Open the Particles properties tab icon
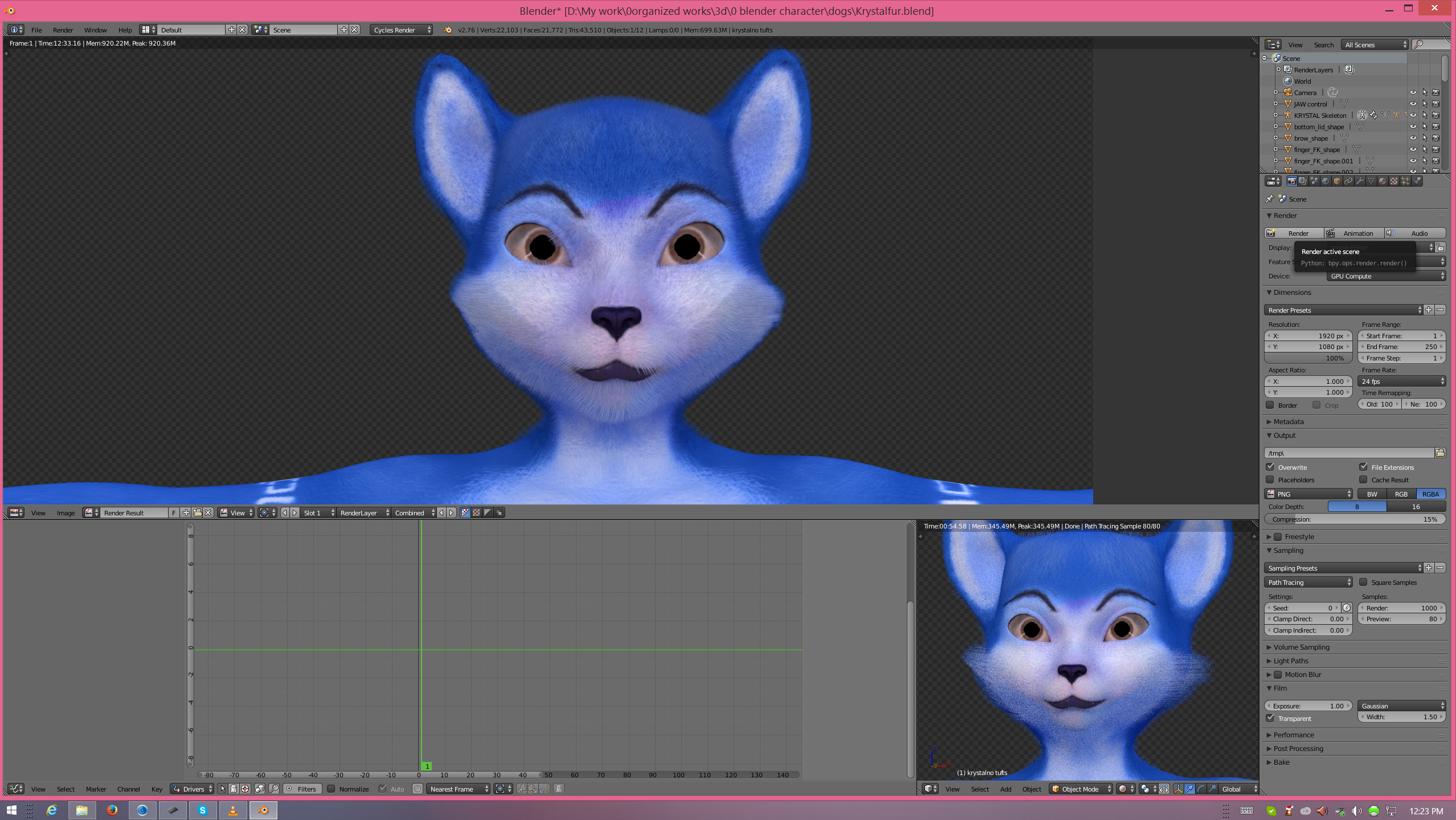 pos(1405,181)
